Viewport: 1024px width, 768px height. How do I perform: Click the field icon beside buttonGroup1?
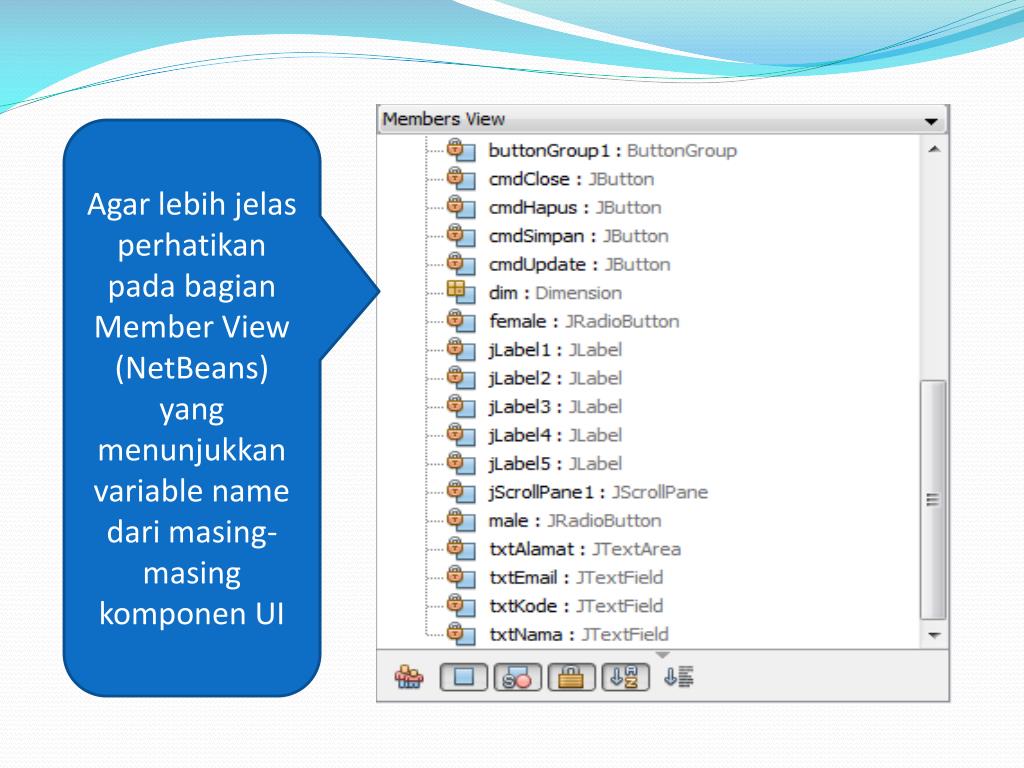click(x=461, y=150)
